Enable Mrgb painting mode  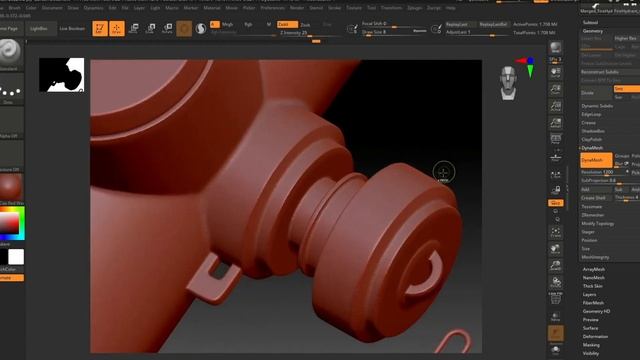[227, 24]
